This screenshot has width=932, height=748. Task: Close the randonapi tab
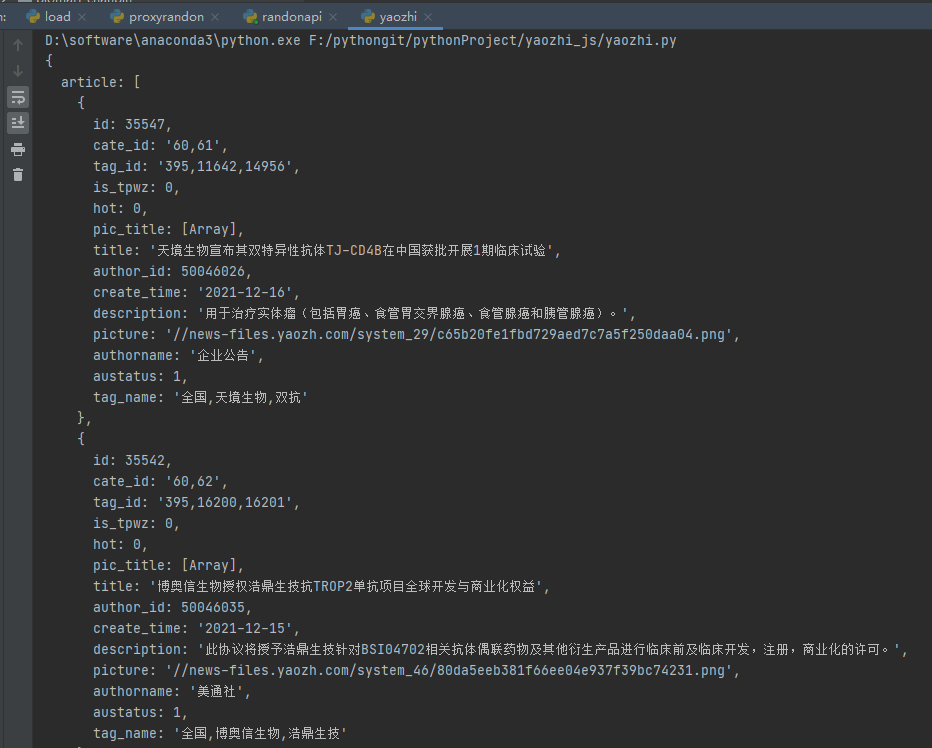[x=333, y=17]
